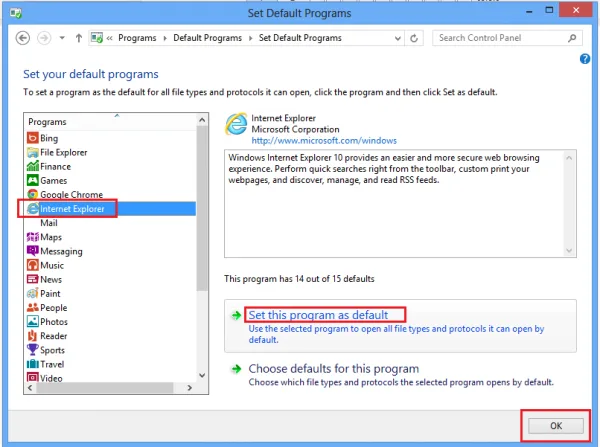Open the help question mark icon
The height and width of the screenshot is (447, 600).
585,59
